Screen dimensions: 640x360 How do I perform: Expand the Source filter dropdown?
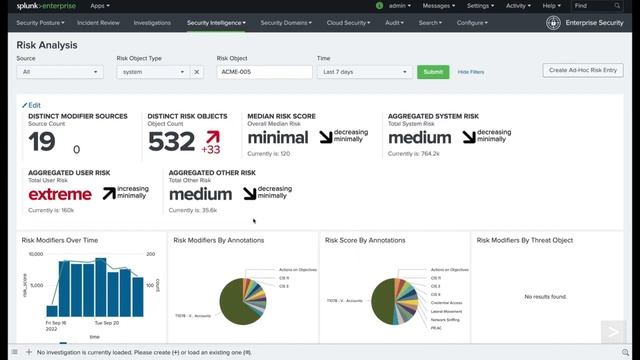click(60, 72)
